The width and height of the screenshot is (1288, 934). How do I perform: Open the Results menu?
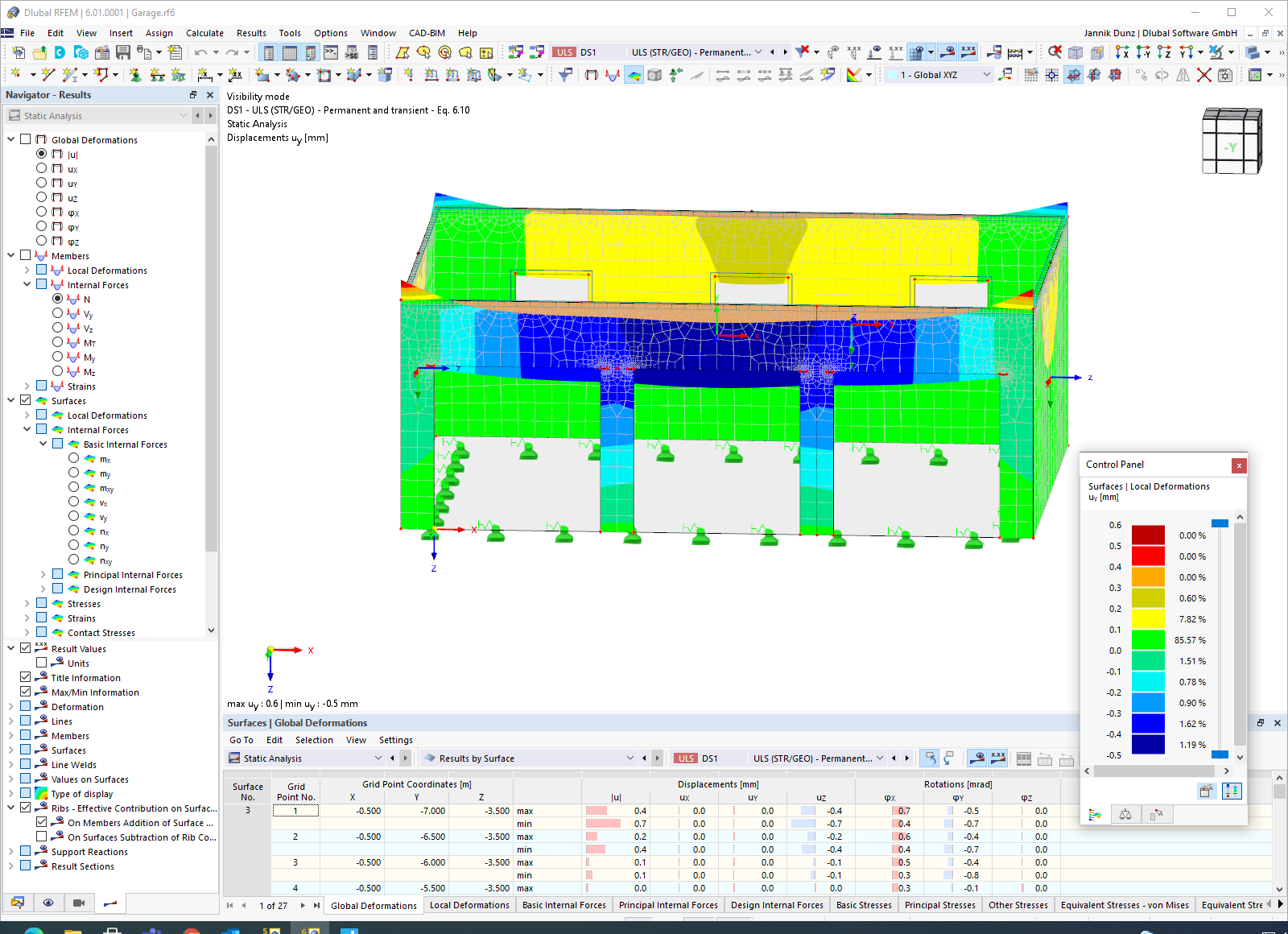(251, 33)
